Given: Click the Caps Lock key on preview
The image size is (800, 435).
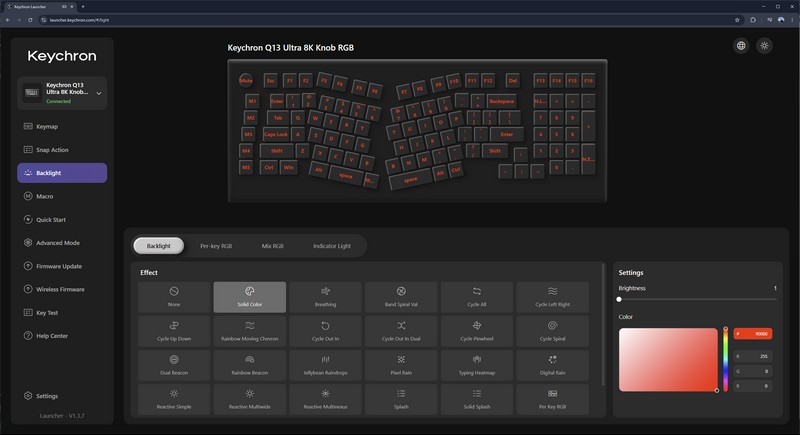Looking at the screenshot, I should [276, 134].
